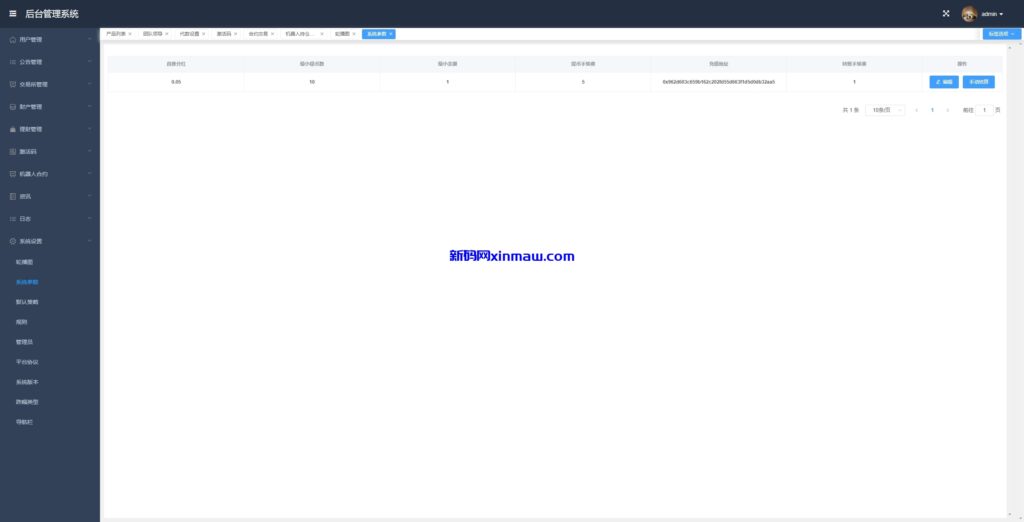Select 平台协议 in the sidebar submenu
The image size is (1024, 522).
tap(27, 362)
